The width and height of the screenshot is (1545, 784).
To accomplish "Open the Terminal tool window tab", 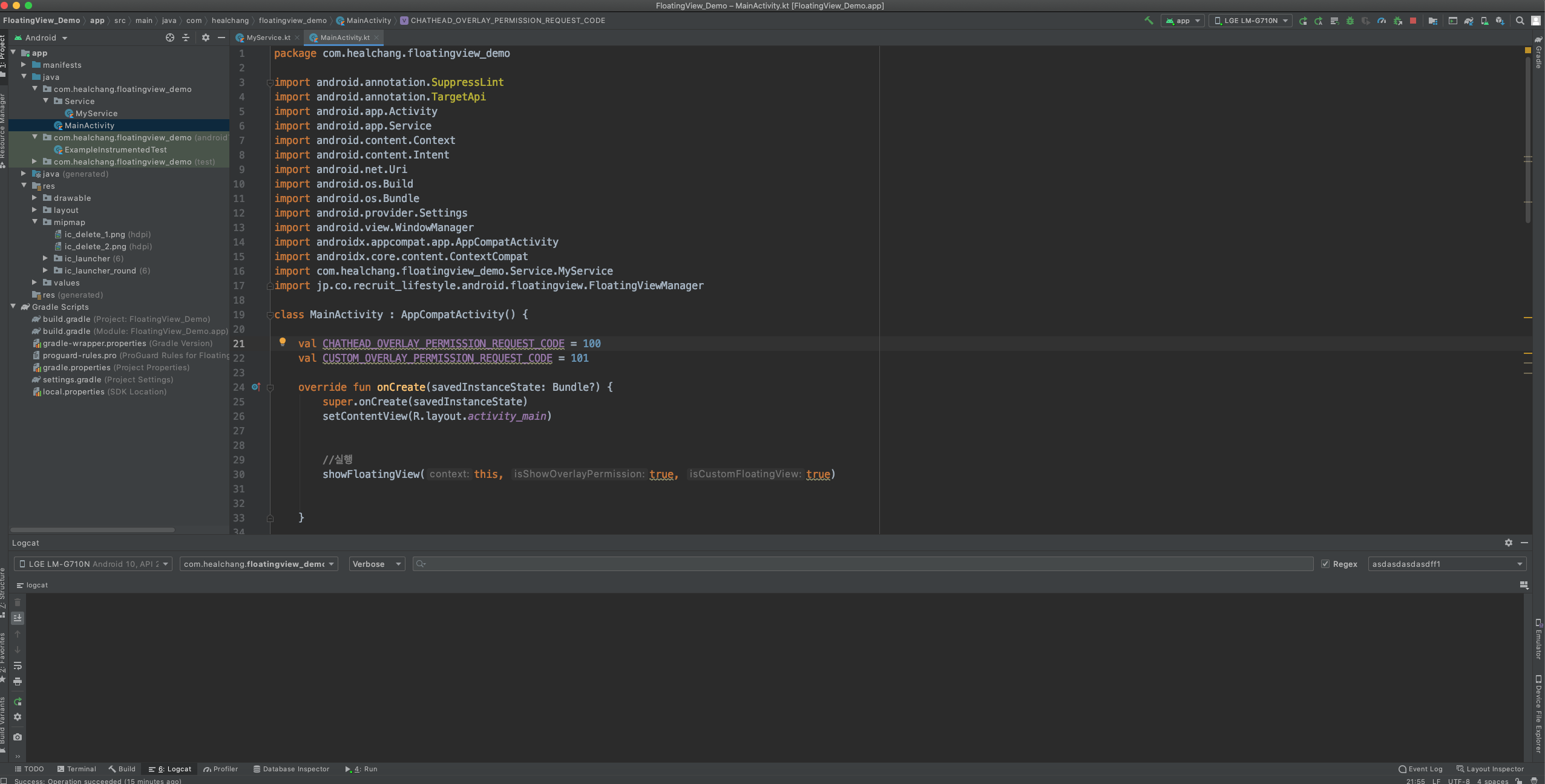I will pyautogui.click(x=76, y=769).
